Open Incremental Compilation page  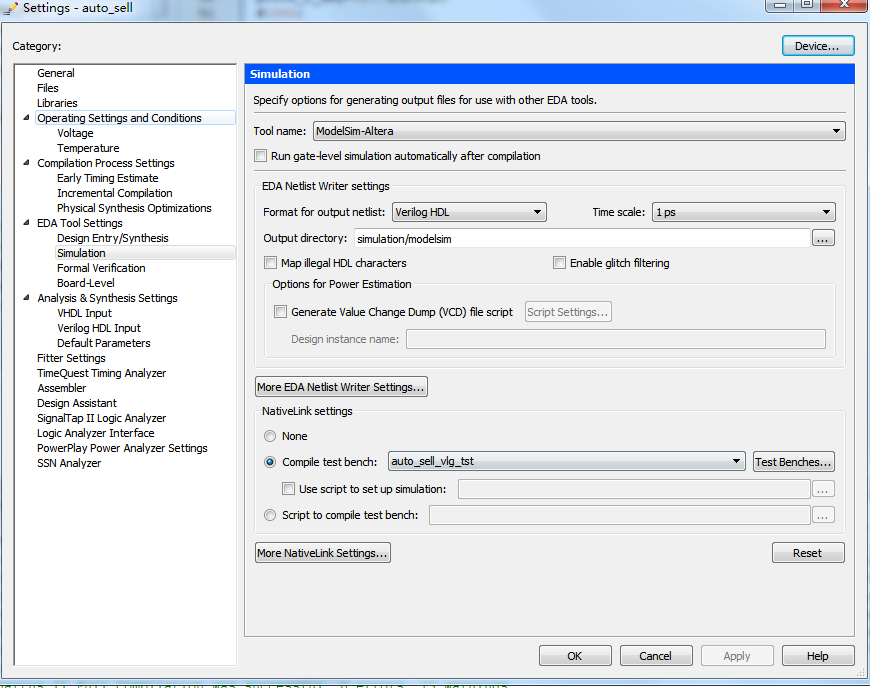coord(115,193)
